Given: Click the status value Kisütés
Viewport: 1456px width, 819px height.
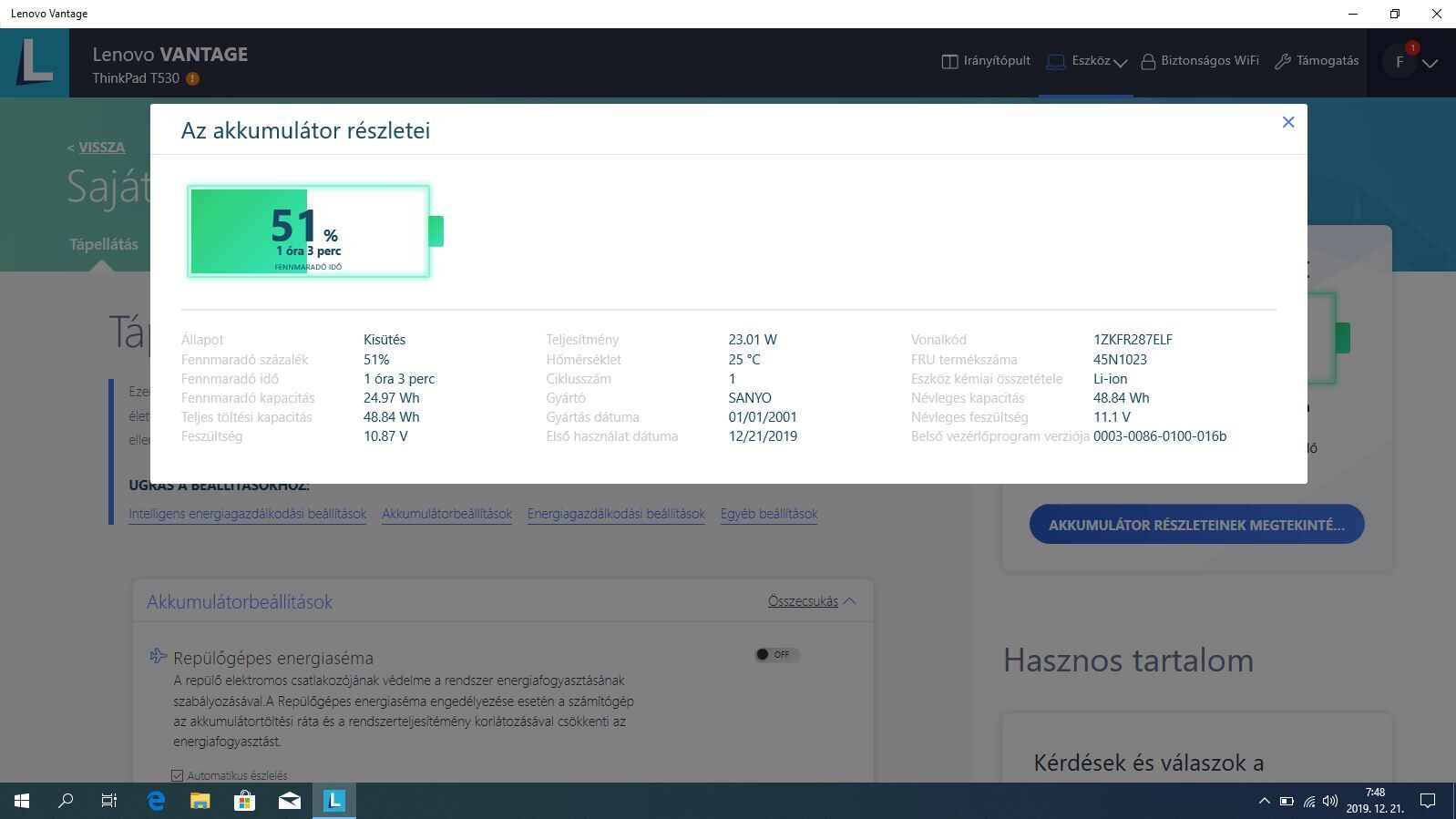Looking at the screenshot, I should coord(385,339).
